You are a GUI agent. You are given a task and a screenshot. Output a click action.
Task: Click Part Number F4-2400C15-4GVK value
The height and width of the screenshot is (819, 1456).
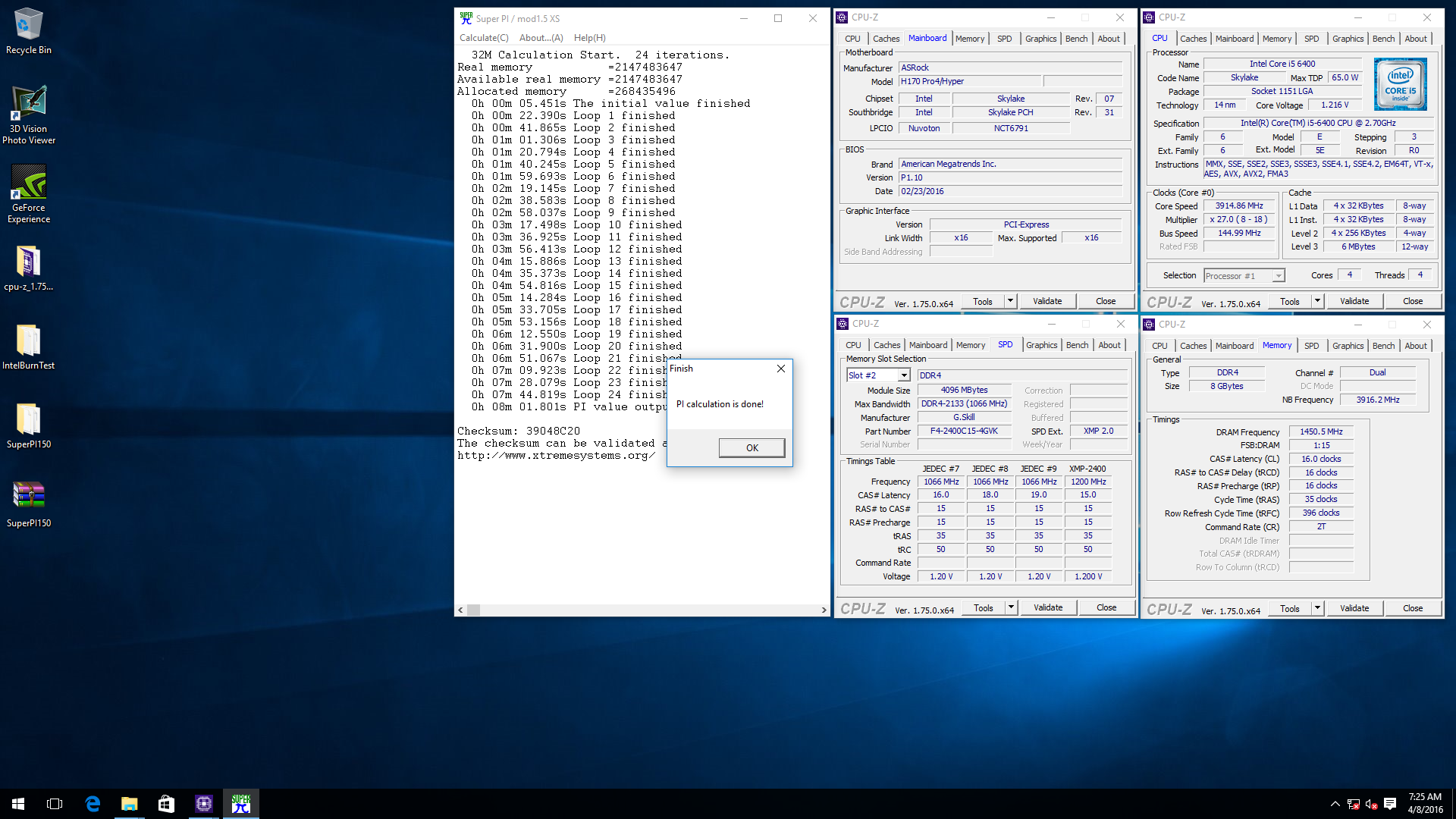pyautogui.click(x=964, y=431)
